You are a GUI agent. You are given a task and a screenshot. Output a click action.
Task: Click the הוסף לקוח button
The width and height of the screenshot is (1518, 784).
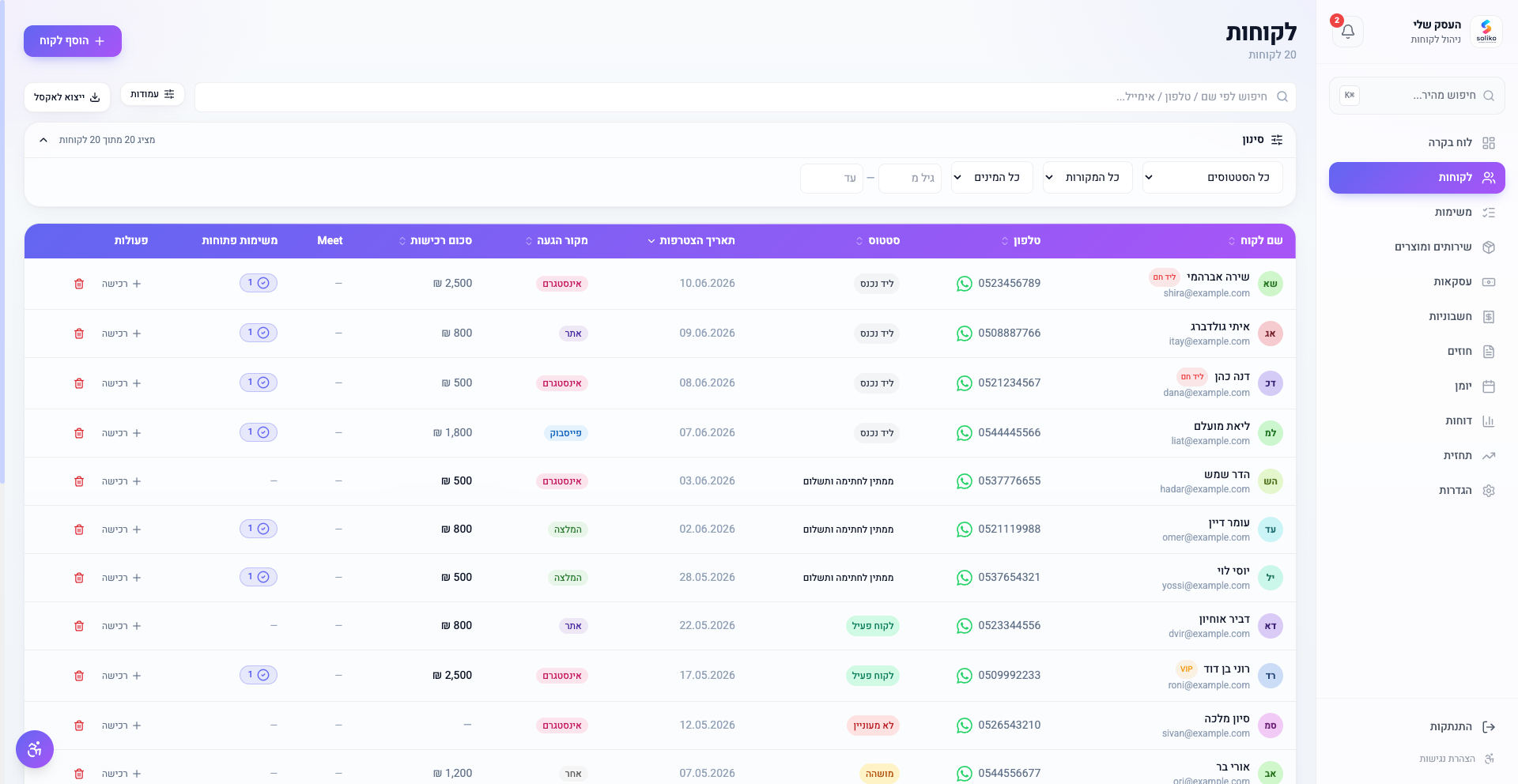73,41
